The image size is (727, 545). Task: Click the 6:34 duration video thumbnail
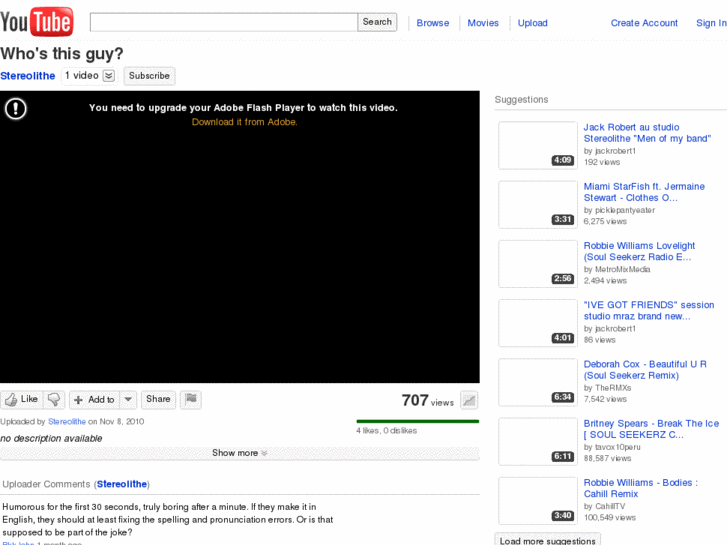[x=538, y=382]
